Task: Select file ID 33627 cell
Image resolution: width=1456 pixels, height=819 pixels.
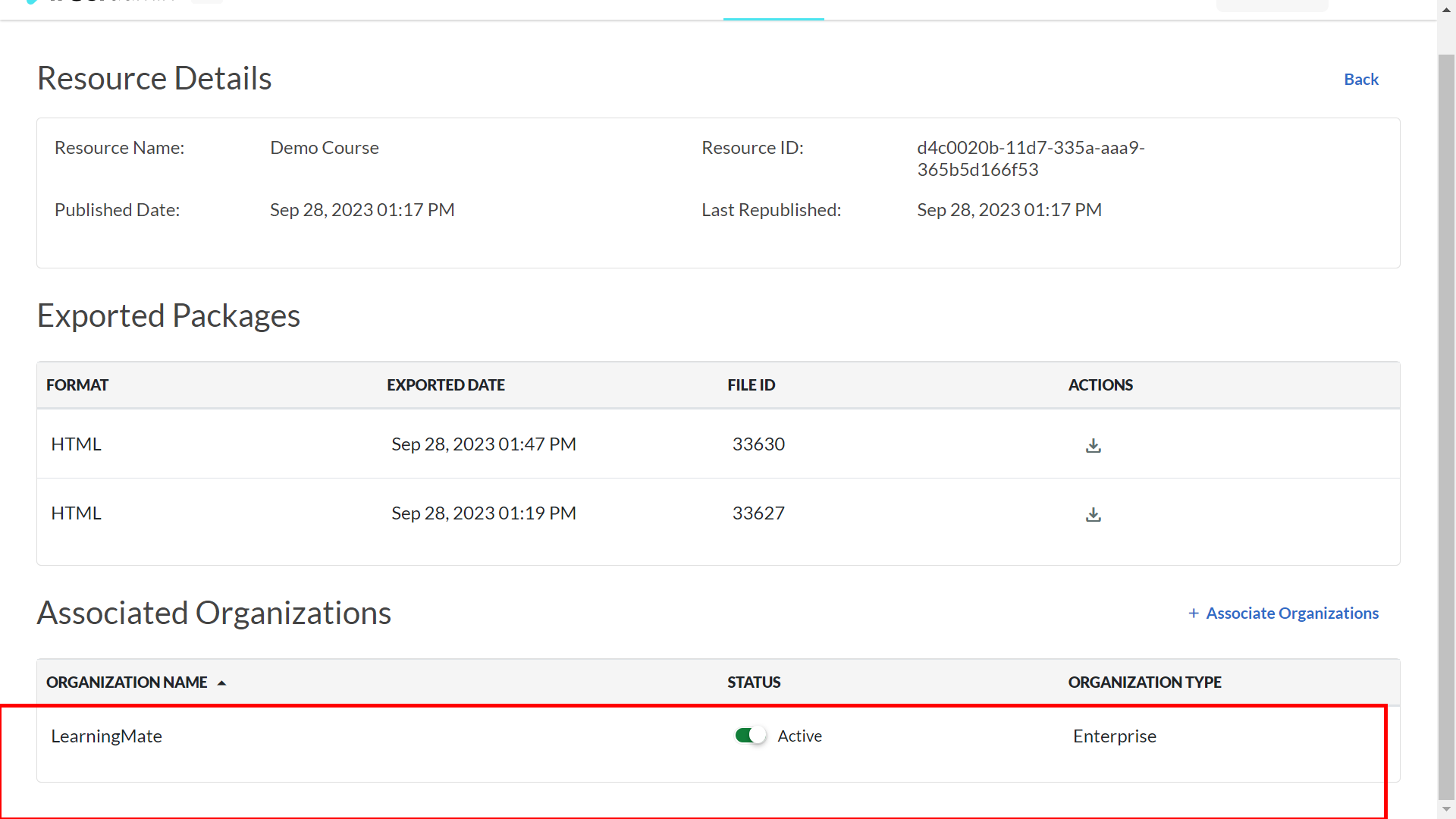Action: click(758, 513)
